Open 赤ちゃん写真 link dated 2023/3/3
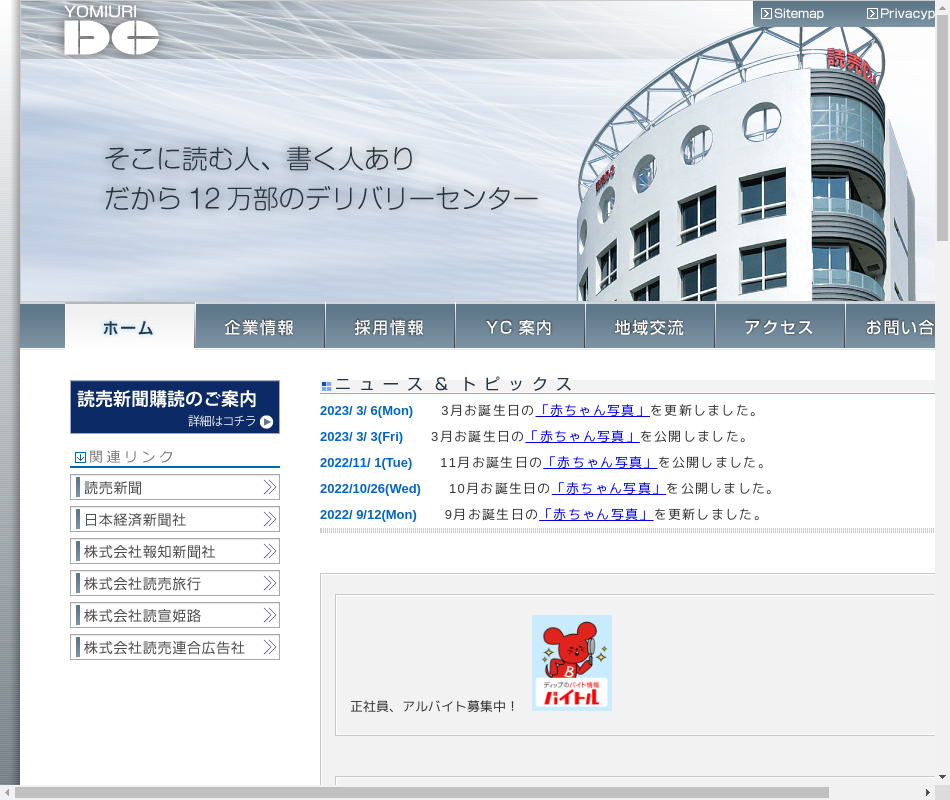950x800 pixels. 582,436
